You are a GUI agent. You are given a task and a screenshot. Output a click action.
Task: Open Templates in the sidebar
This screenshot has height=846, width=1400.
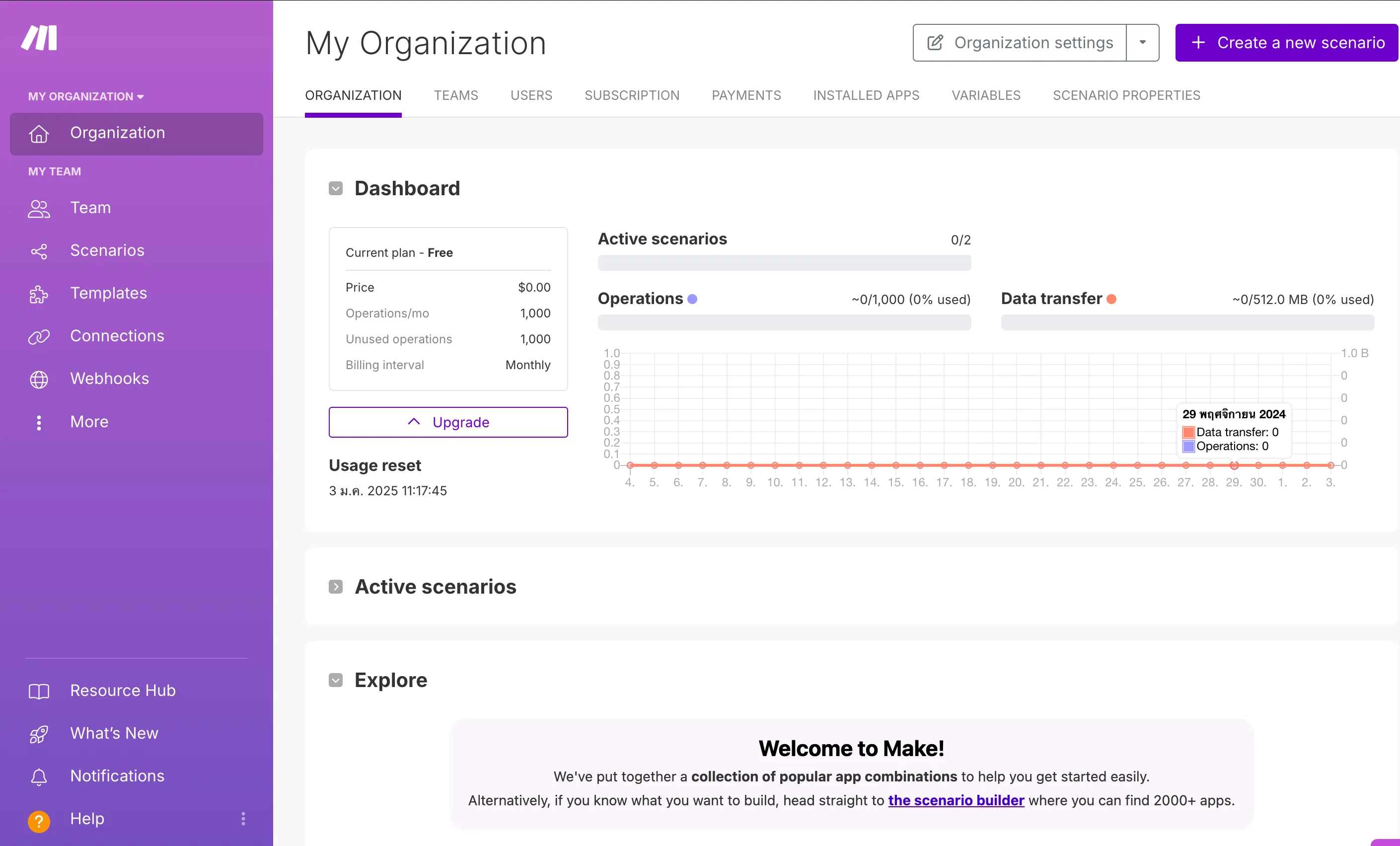tap(137, 293)
